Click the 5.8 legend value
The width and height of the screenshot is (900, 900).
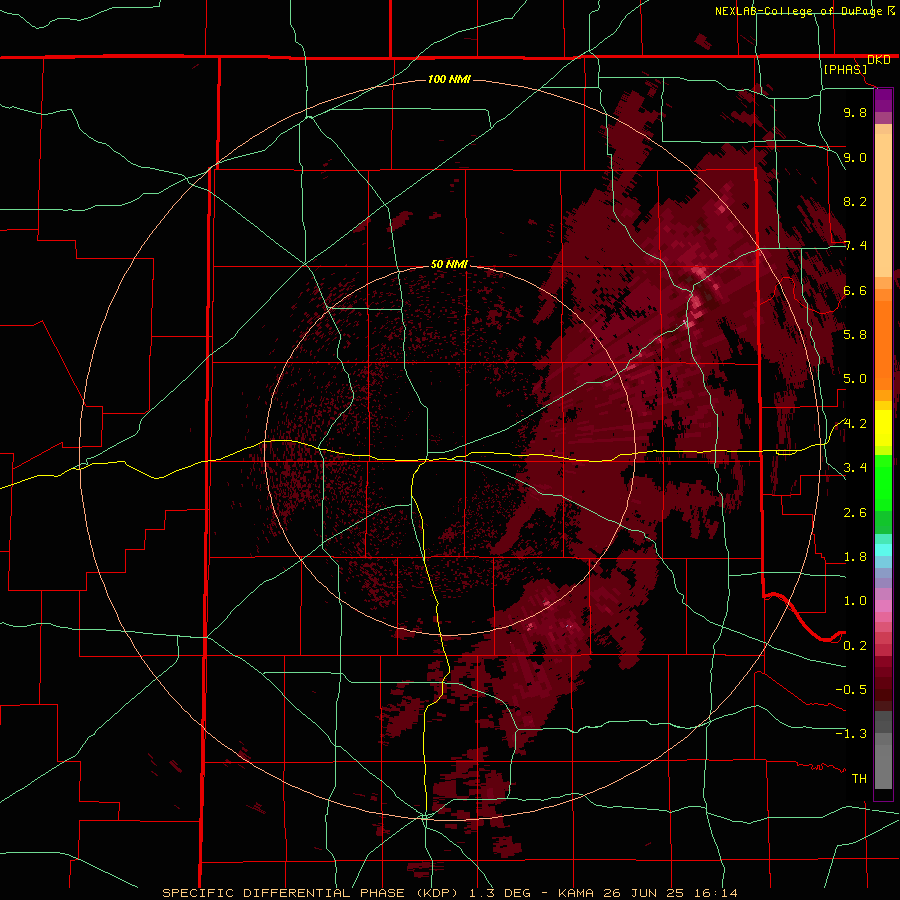(x=855, y=334)
